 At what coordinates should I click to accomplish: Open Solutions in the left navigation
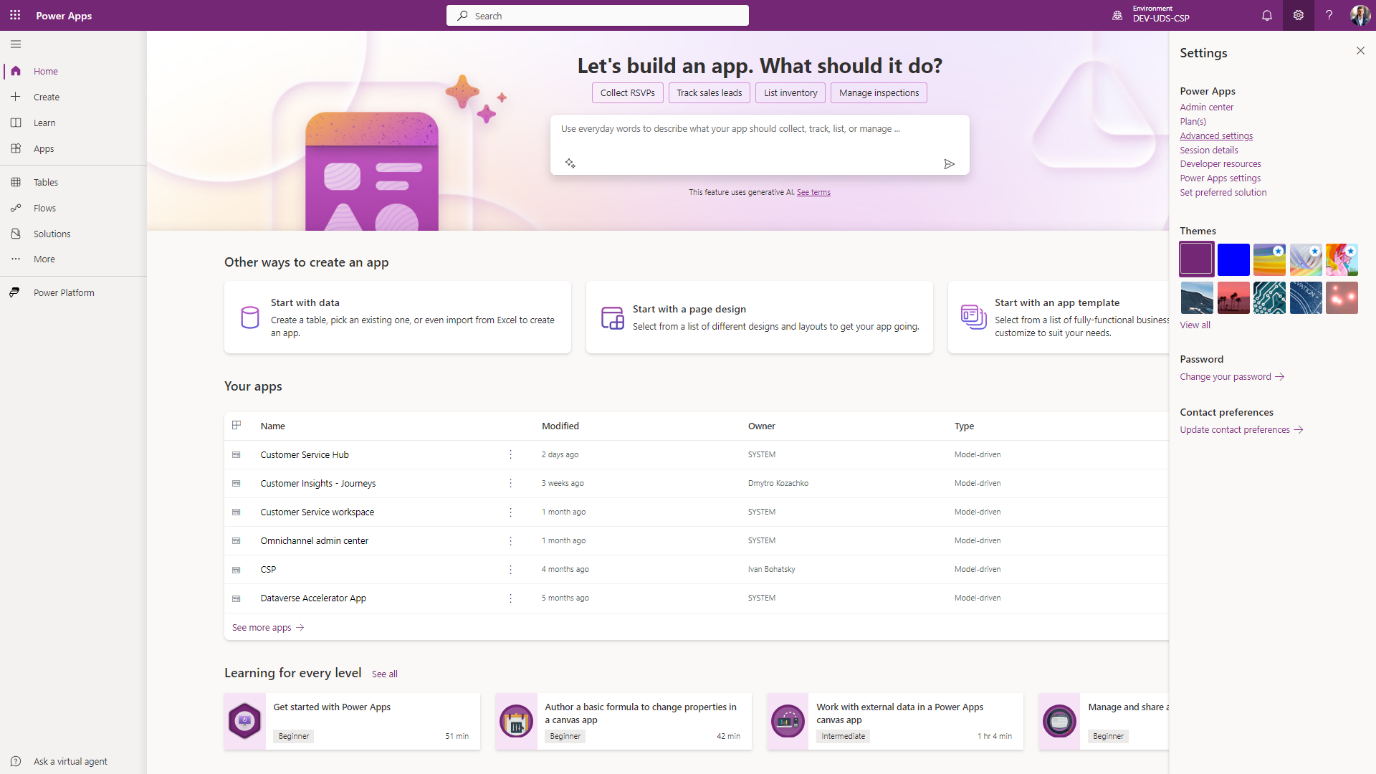point(73,234)
